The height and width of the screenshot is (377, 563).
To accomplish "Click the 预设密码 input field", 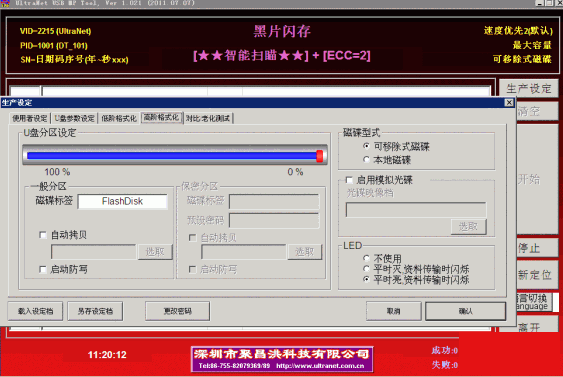I will 274,220.
